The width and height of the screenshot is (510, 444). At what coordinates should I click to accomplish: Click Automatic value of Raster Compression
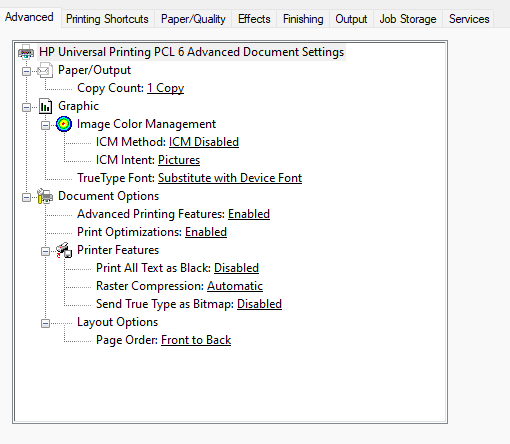tap(235, 286)
